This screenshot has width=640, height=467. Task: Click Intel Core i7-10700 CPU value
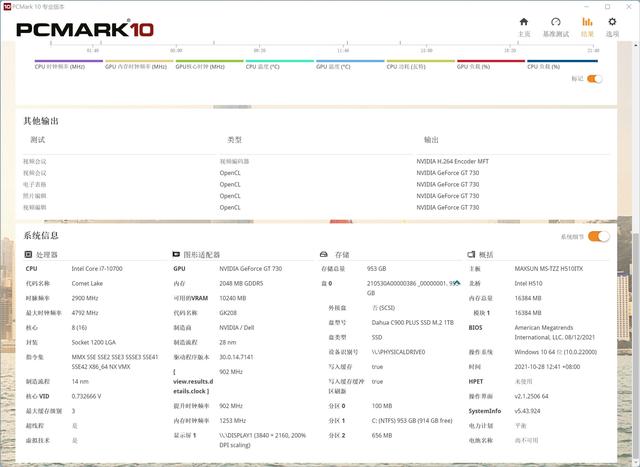97,269
